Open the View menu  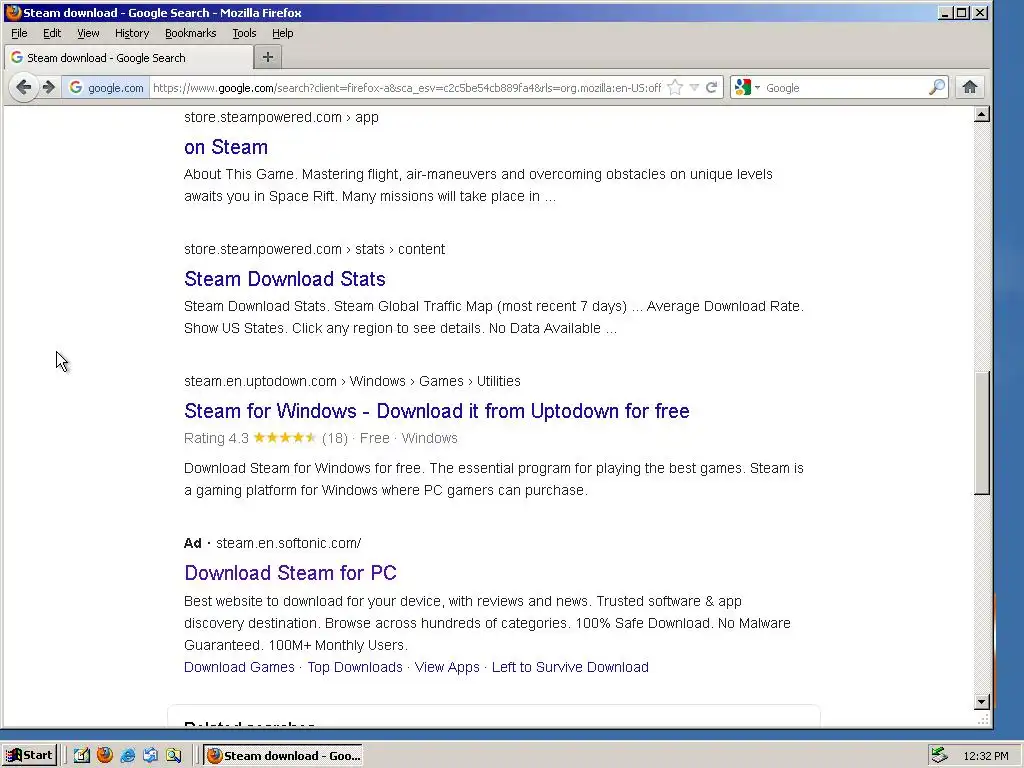tap(88, 33)
